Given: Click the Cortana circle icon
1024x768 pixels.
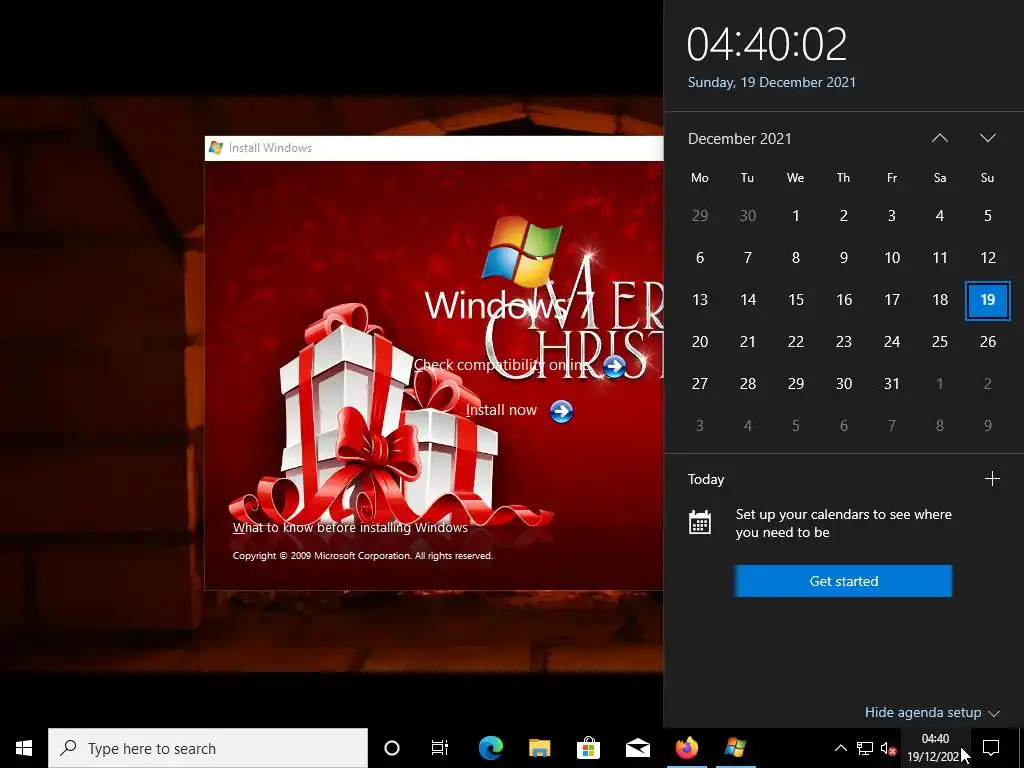Looking at the screenshot, I should [392, 748].
